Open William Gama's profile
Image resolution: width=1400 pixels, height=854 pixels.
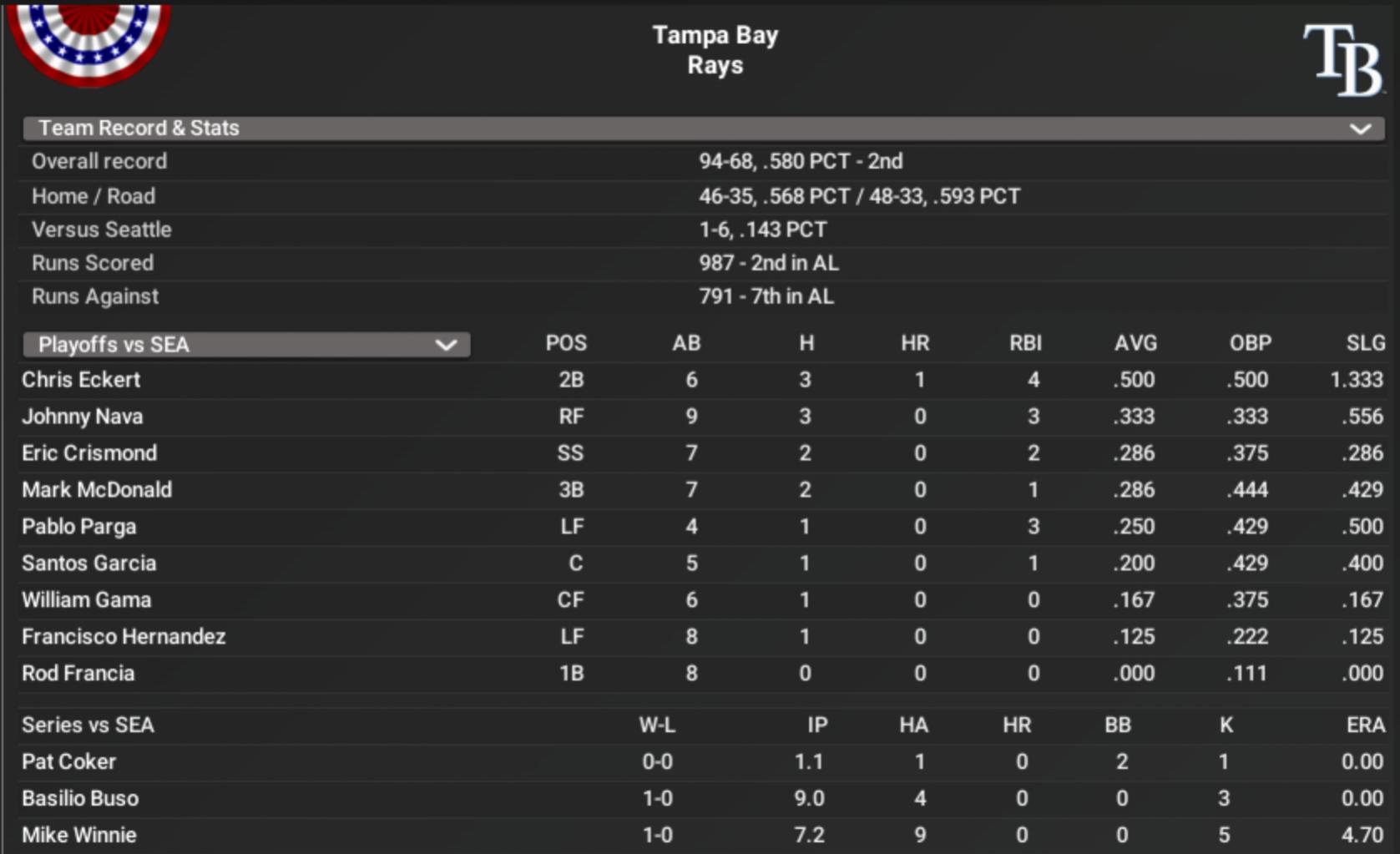point(86,600)
